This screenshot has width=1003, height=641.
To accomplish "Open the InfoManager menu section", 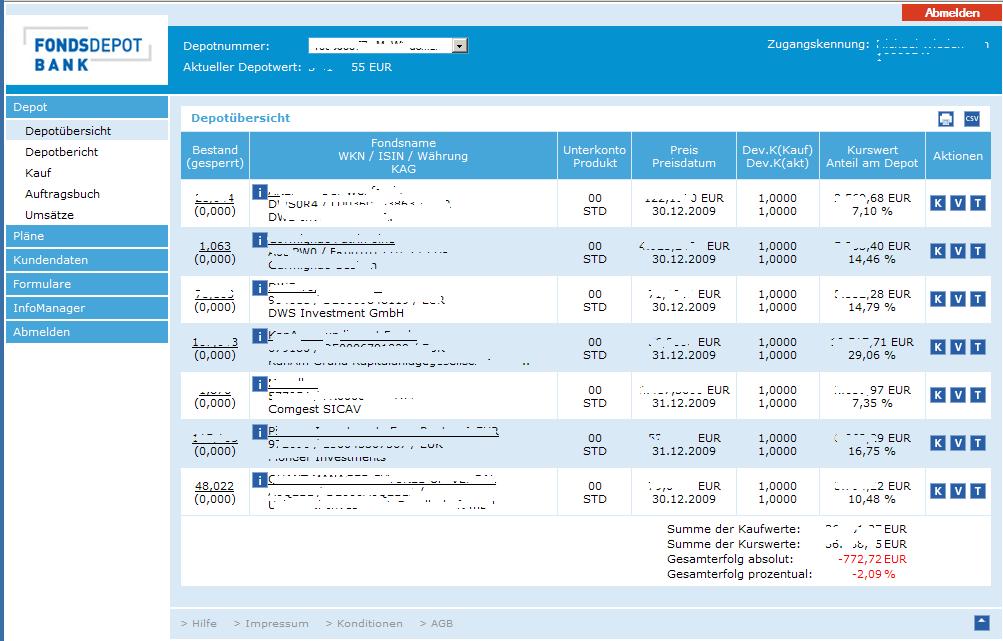I will [x=87, y=308].
